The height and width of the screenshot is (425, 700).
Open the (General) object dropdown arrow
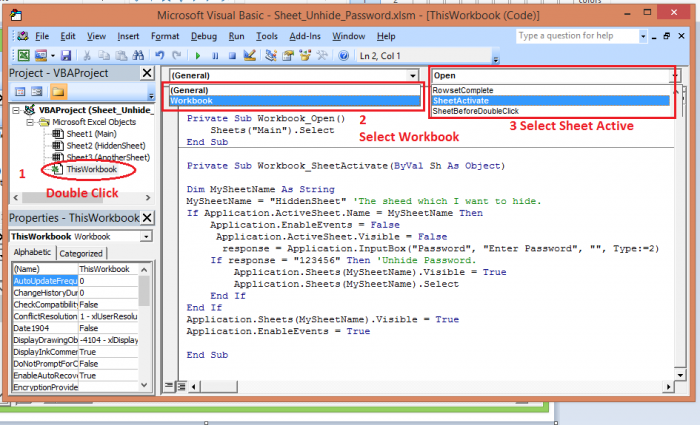[x=413, y=76]
